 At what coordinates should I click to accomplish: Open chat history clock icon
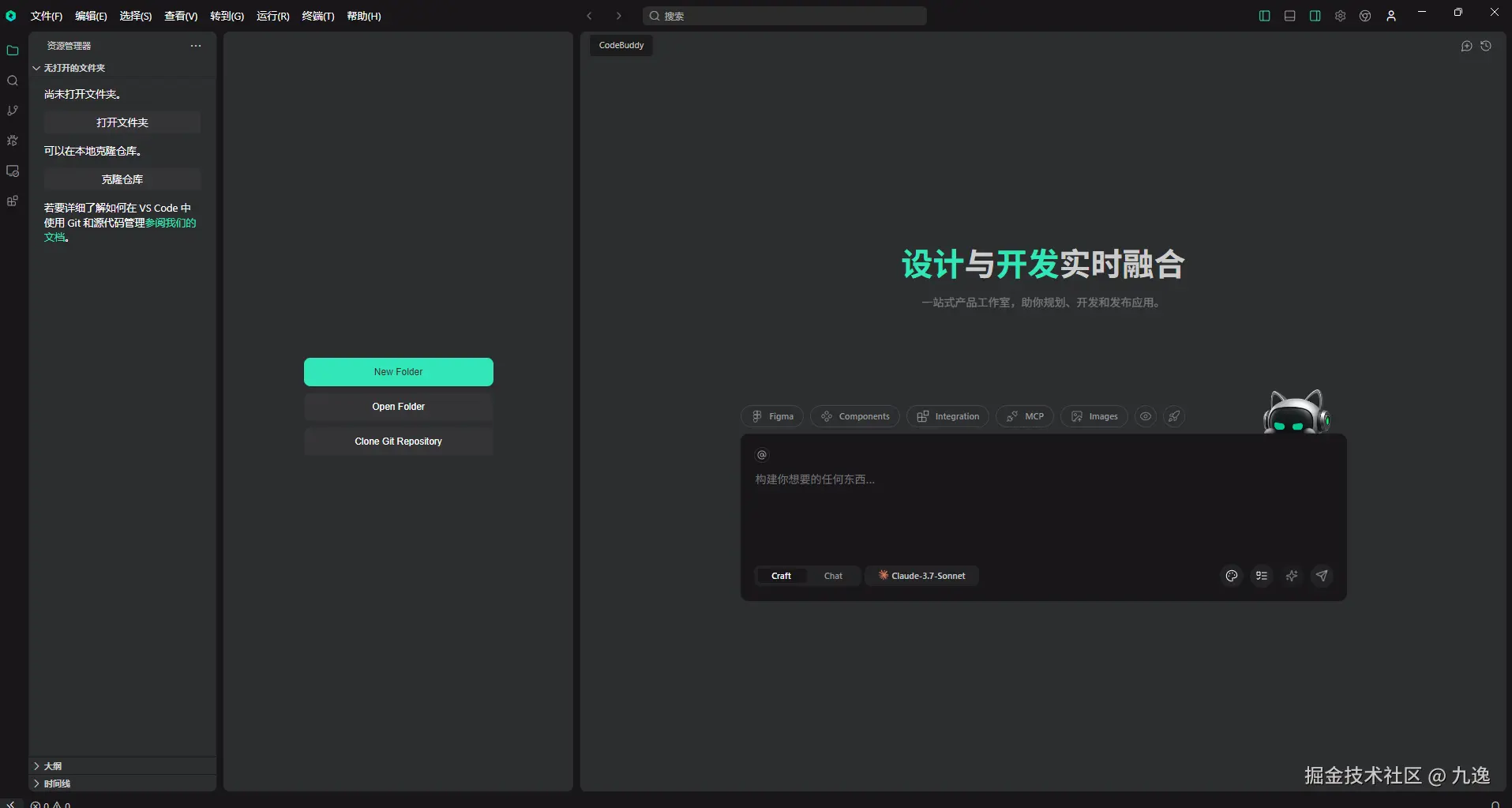point(1486,46)
